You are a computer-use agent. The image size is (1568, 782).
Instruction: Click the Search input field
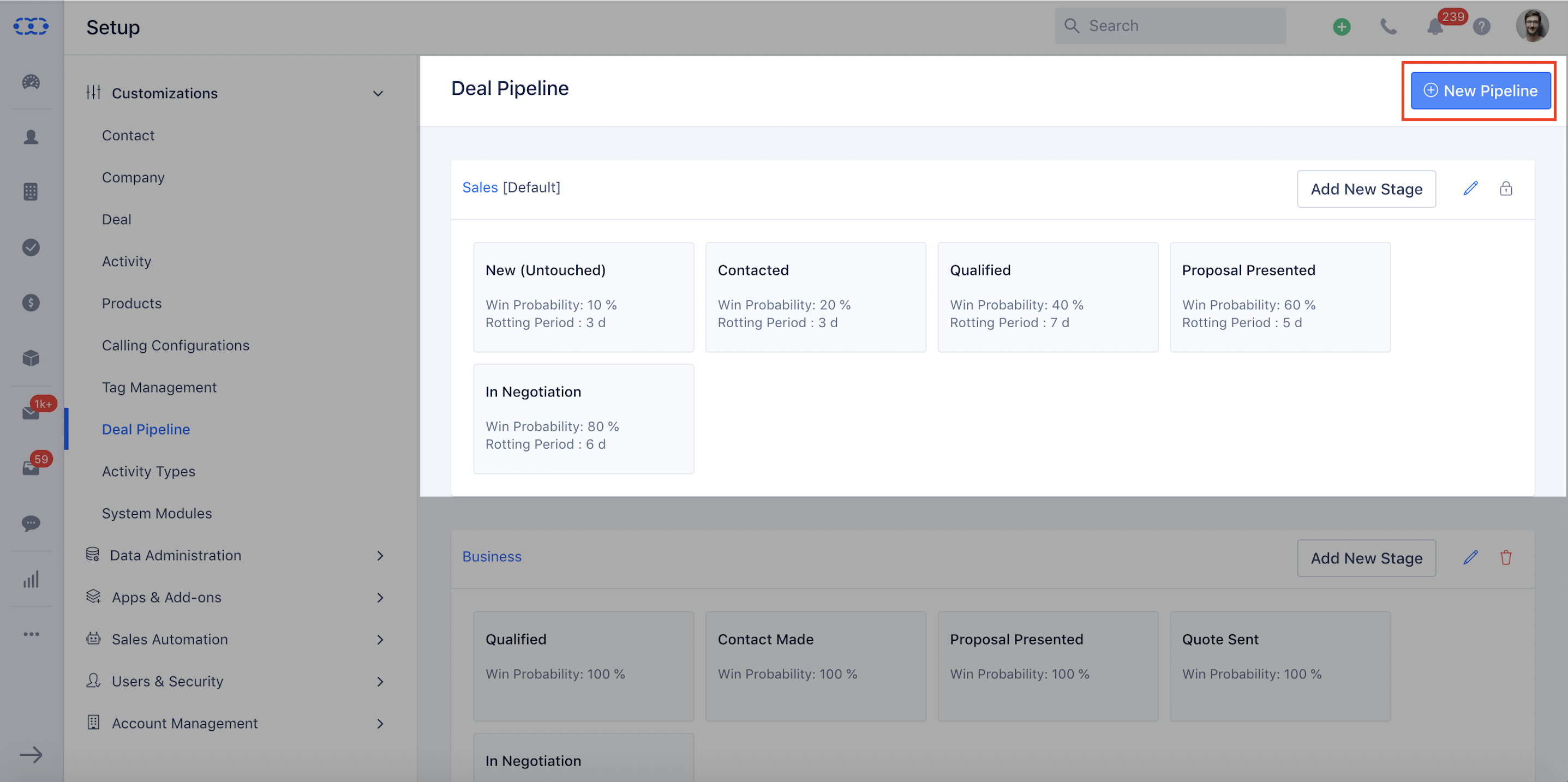point(1170,26)
